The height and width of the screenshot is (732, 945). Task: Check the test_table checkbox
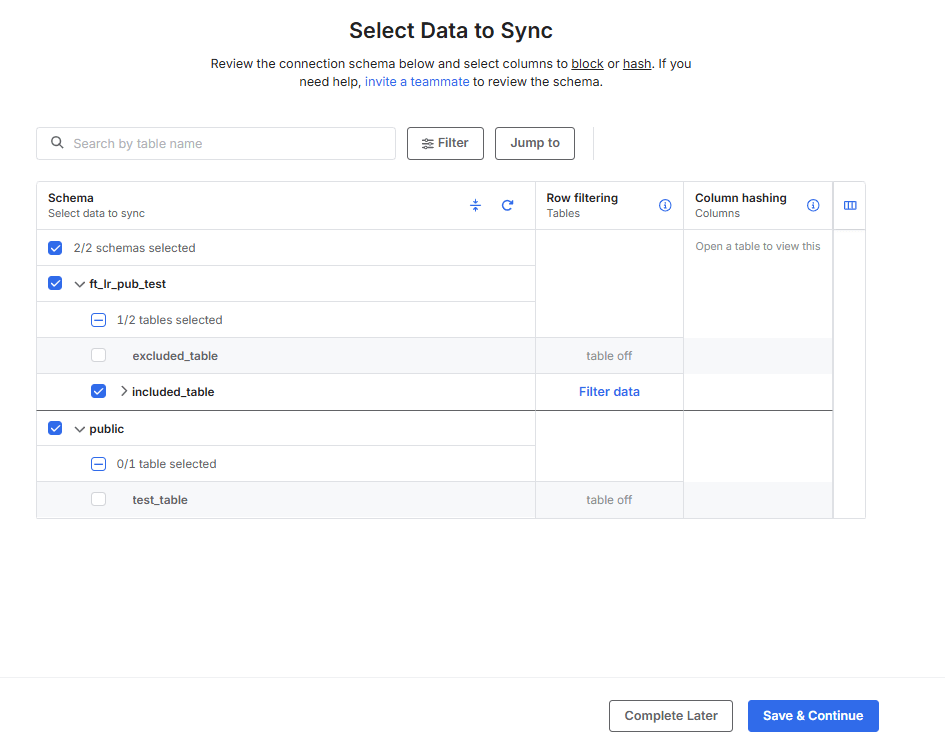pos(98,499)
